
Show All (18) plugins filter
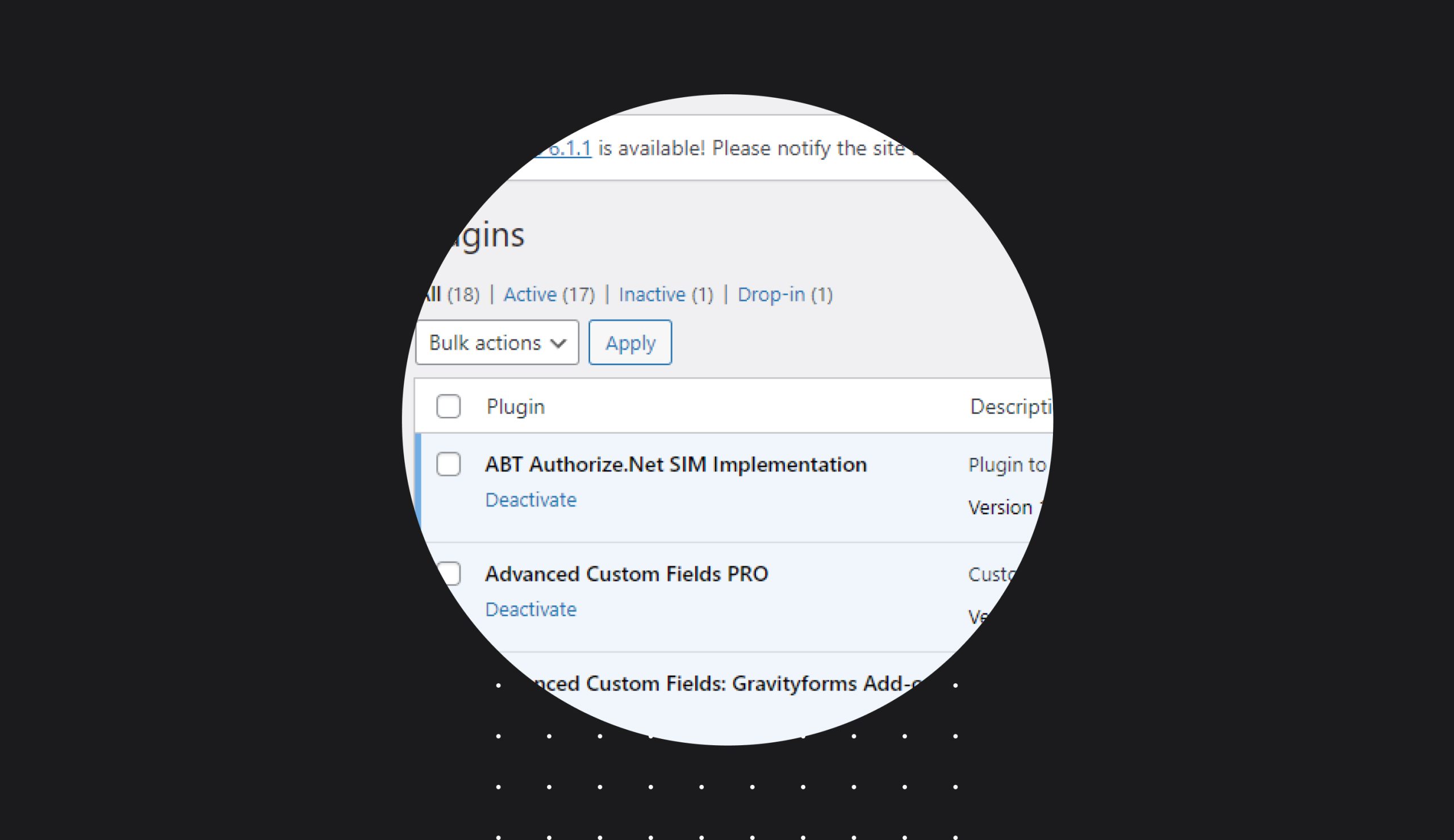450,295
